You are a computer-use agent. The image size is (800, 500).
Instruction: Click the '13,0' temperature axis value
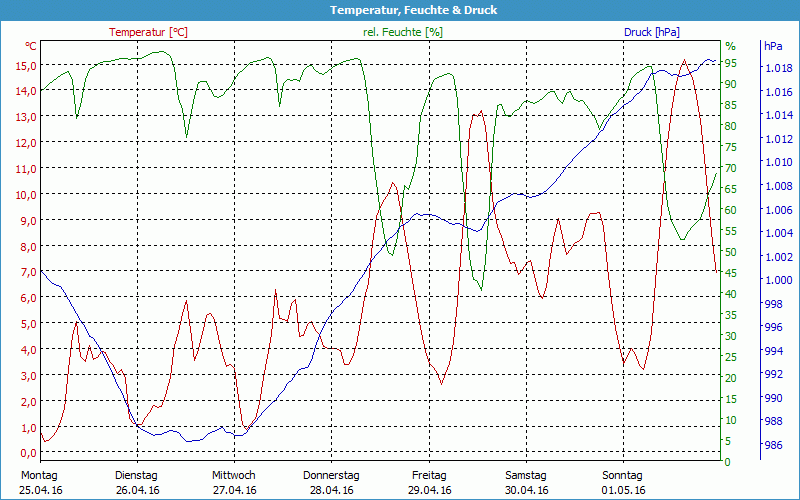point(26,117)
